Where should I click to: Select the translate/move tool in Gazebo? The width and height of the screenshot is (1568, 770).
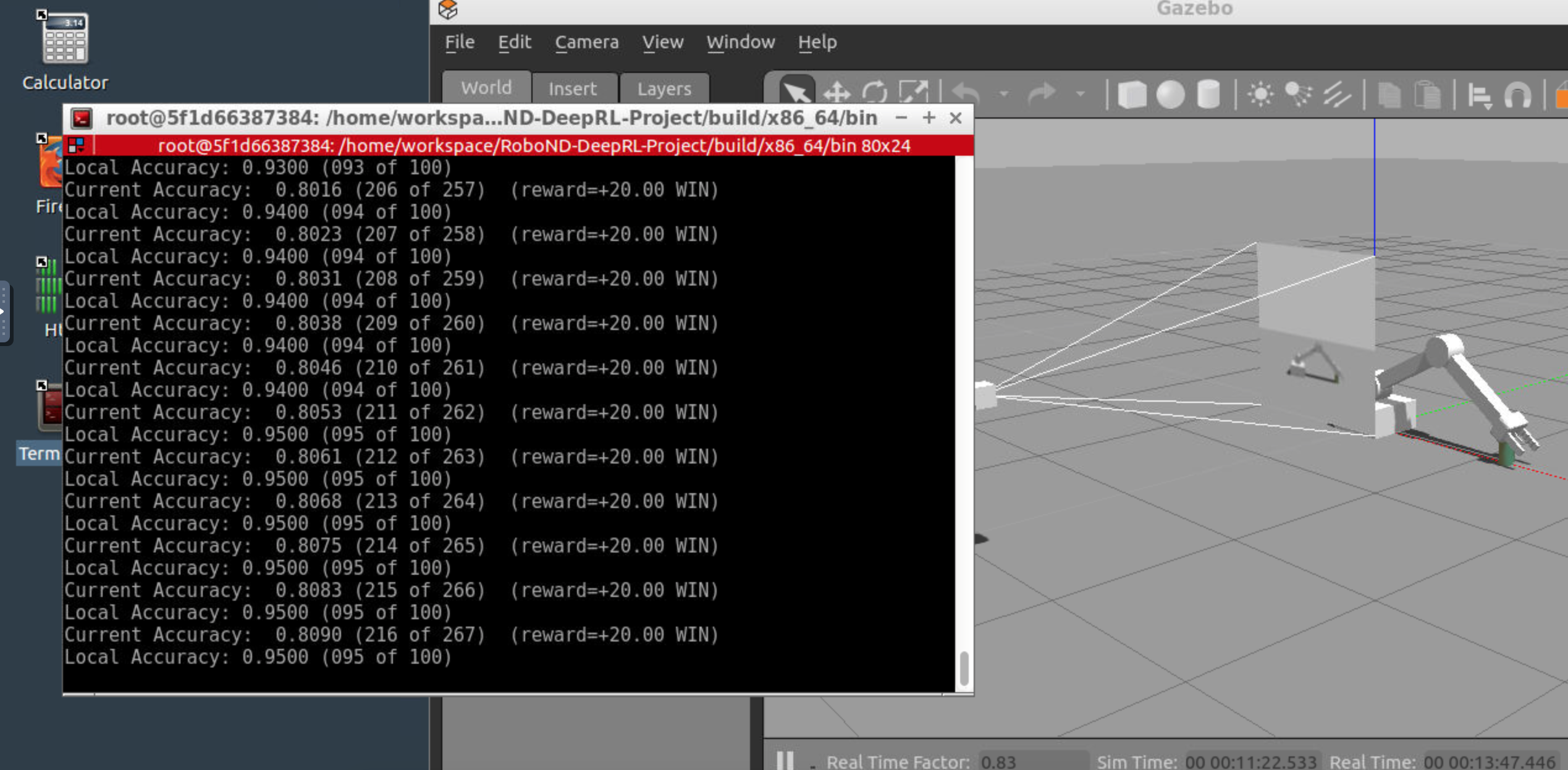pos(835,92)
